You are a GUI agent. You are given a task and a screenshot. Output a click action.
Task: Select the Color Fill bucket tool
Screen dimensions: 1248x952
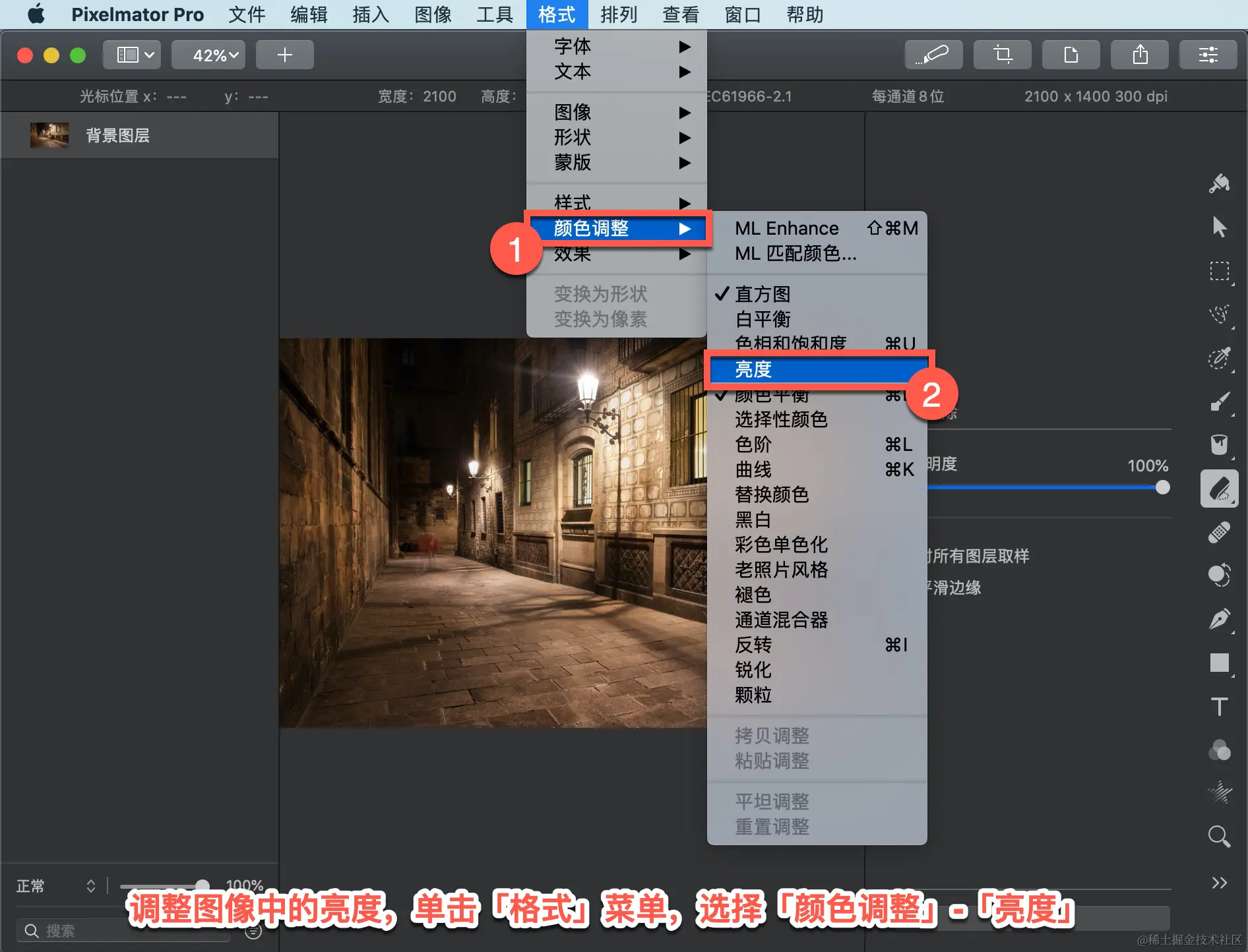[1219, 445]
